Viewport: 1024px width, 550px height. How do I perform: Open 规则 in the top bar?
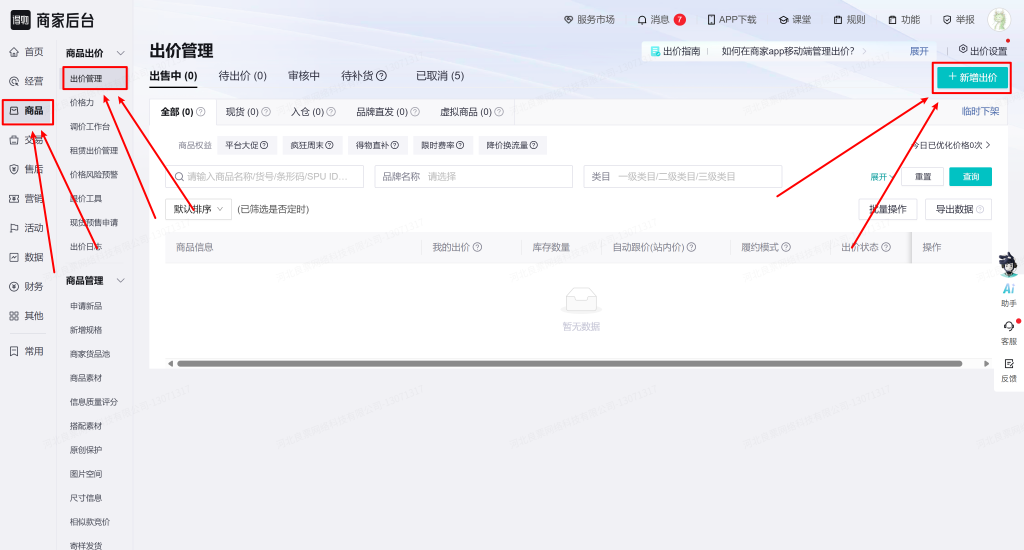click(x=849, y=20)
